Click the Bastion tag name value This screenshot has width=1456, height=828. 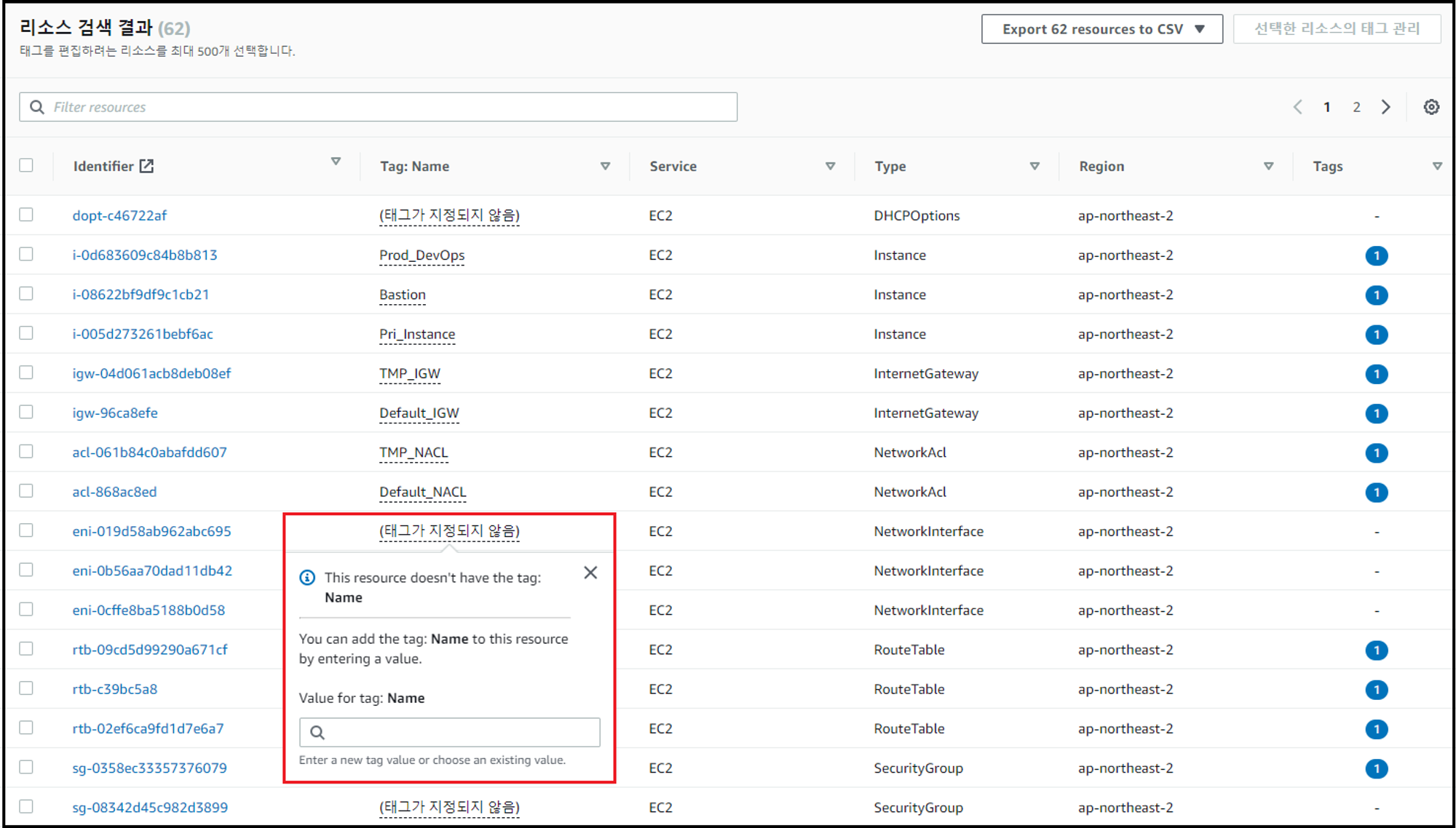[402, 295]
